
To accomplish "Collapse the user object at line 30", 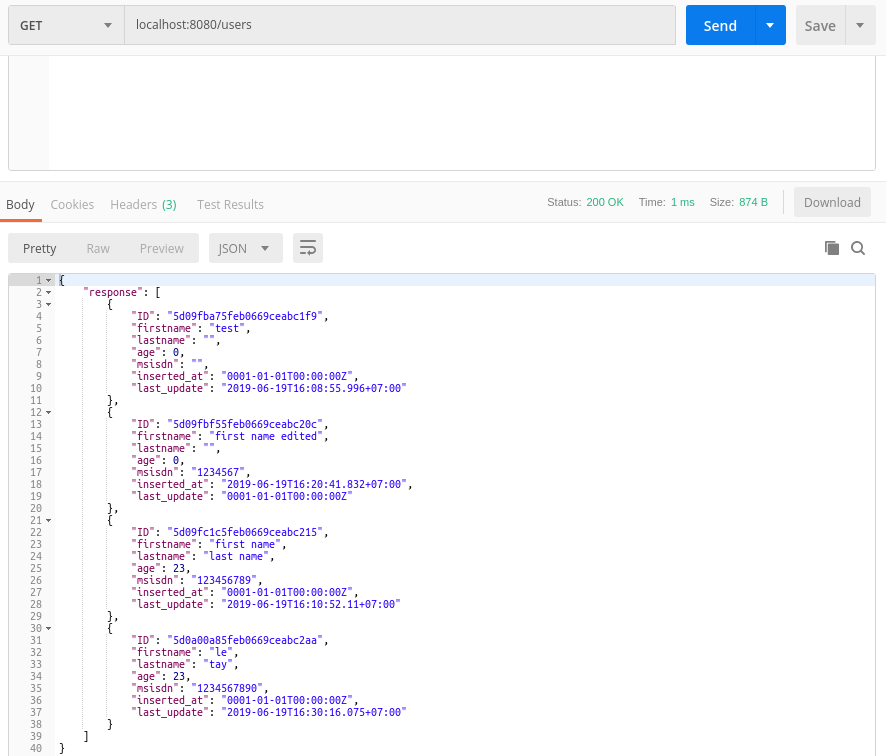I will [48, 628].
